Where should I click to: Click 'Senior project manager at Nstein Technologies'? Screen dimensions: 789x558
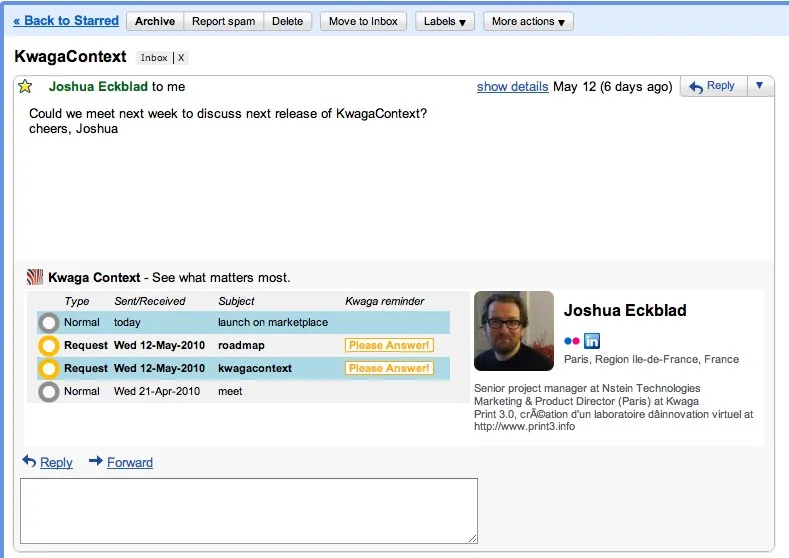tap(587, 388)
